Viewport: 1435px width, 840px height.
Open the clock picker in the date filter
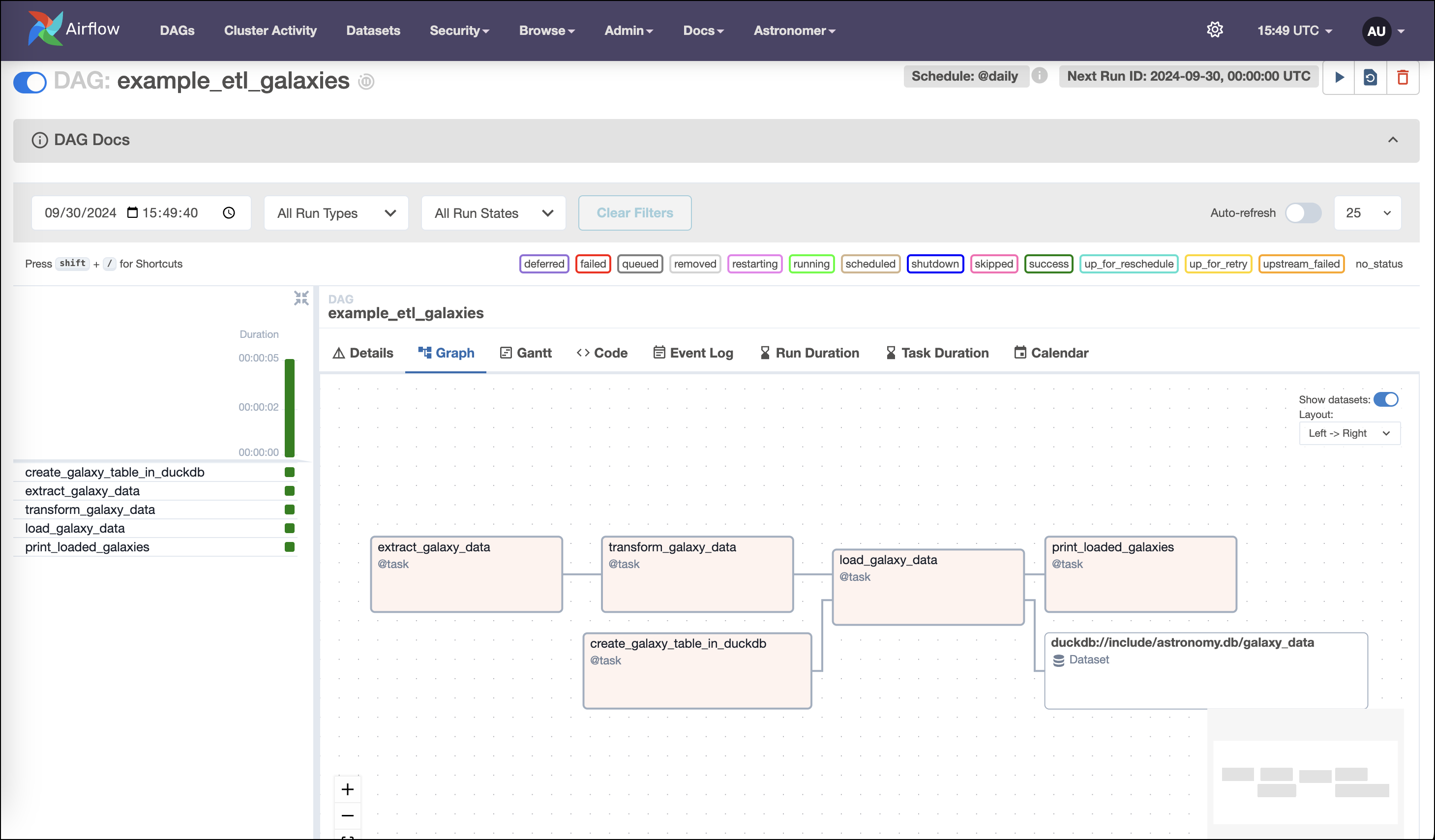[229, 212]
